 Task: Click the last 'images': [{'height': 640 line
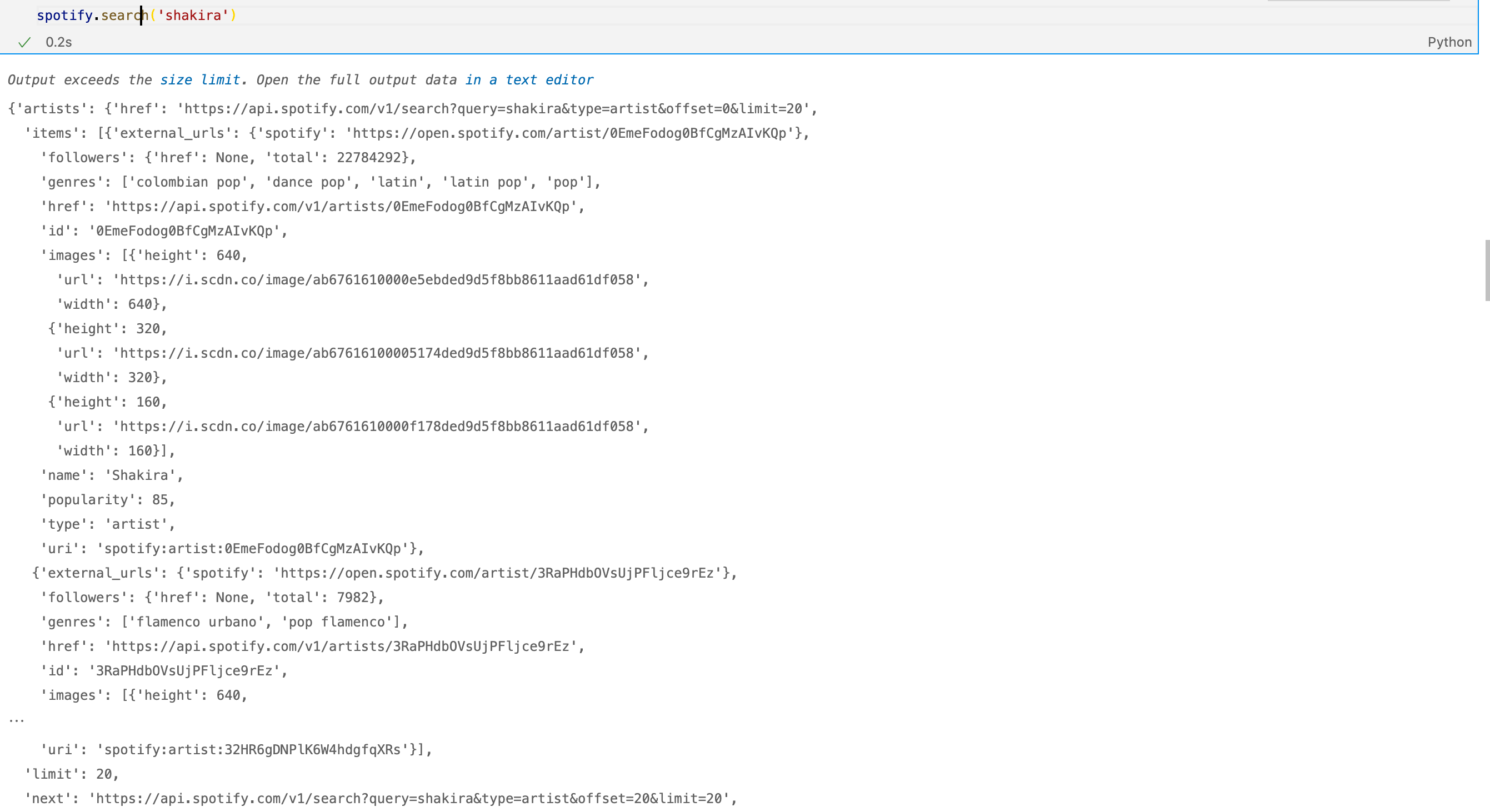(143, 695)
